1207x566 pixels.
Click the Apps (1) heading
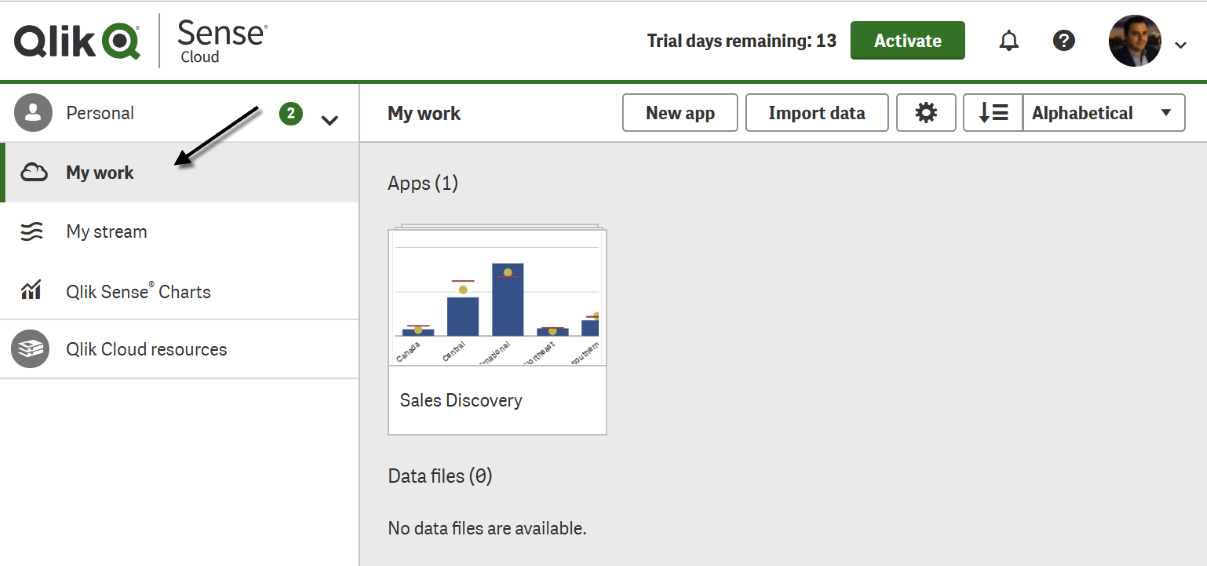[x=423, y=183]
